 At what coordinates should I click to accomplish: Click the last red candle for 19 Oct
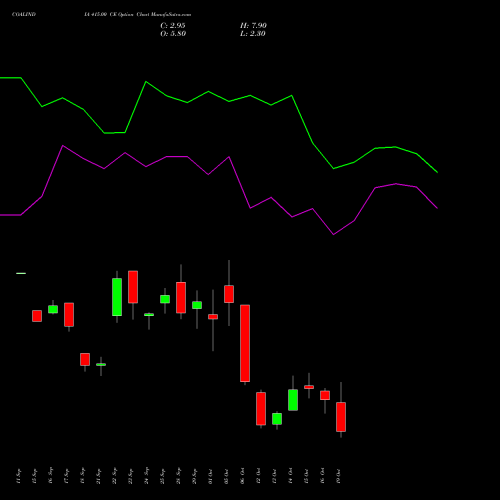coord(341,417)
